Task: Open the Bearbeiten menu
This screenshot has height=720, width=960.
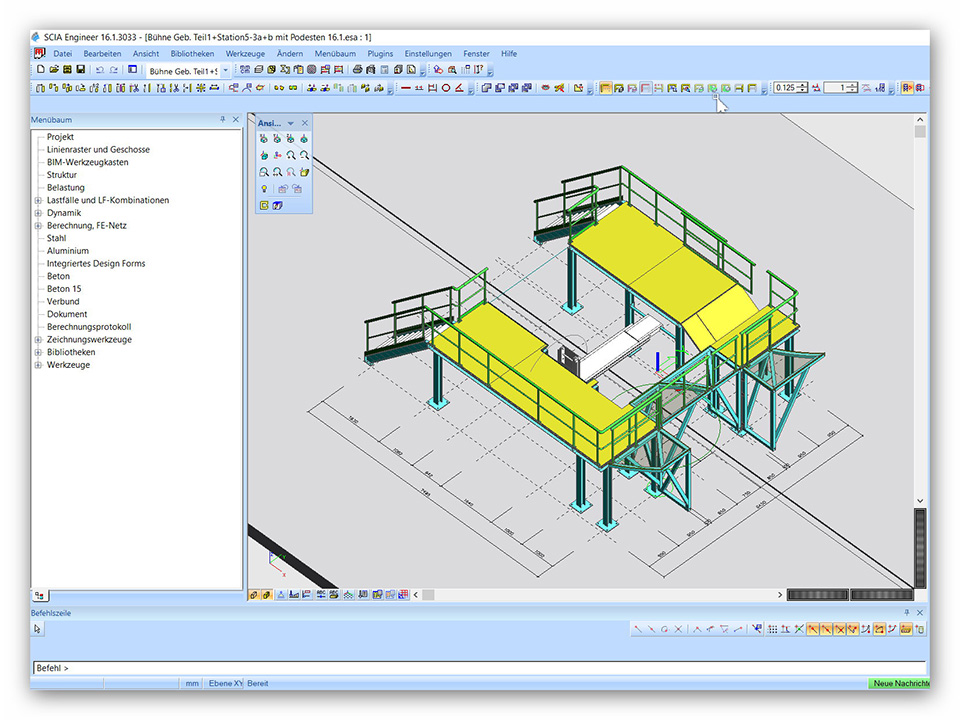Action: (x=102, y=53)
